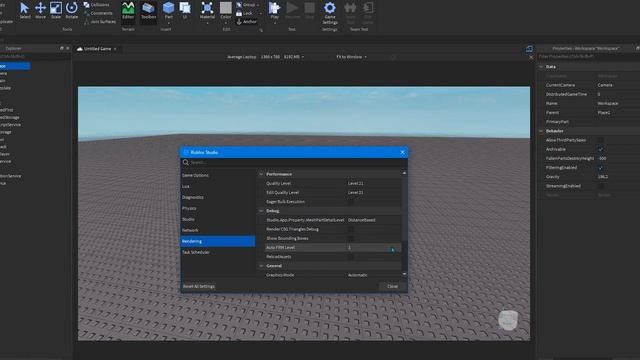Uncheck the Archivable property

[601, 149]
